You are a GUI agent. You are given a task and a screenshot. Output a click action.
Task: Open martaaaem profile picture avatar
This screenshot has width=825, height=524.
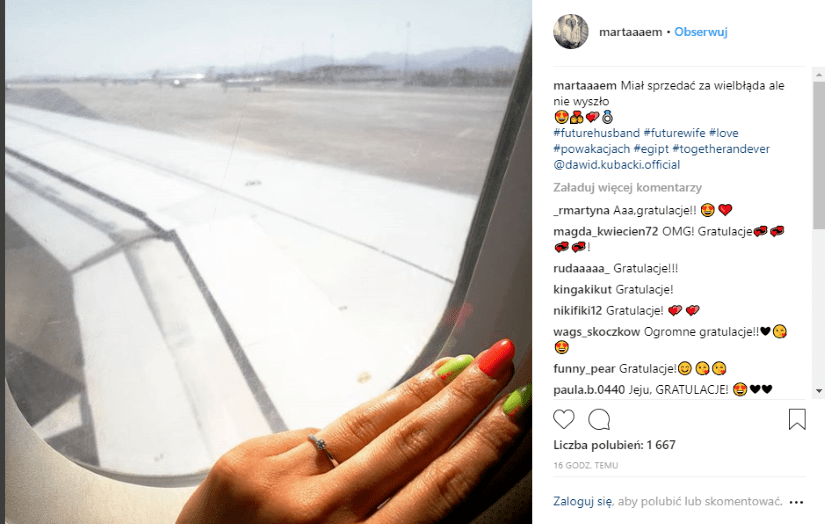click(571, 32)
